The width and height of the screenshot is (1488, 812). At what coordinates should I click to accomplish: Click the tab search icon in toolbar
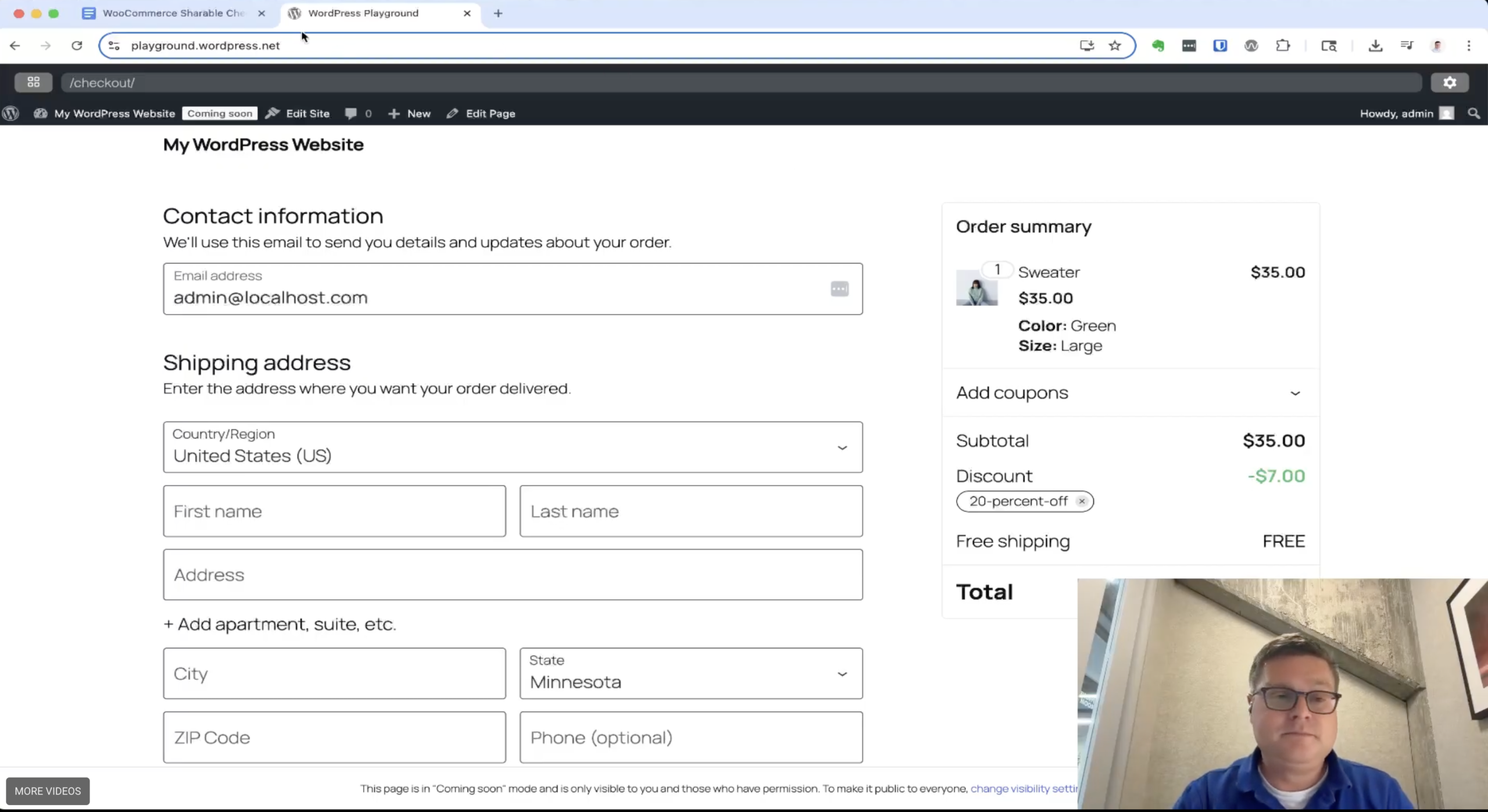(x=1329, y=45)
